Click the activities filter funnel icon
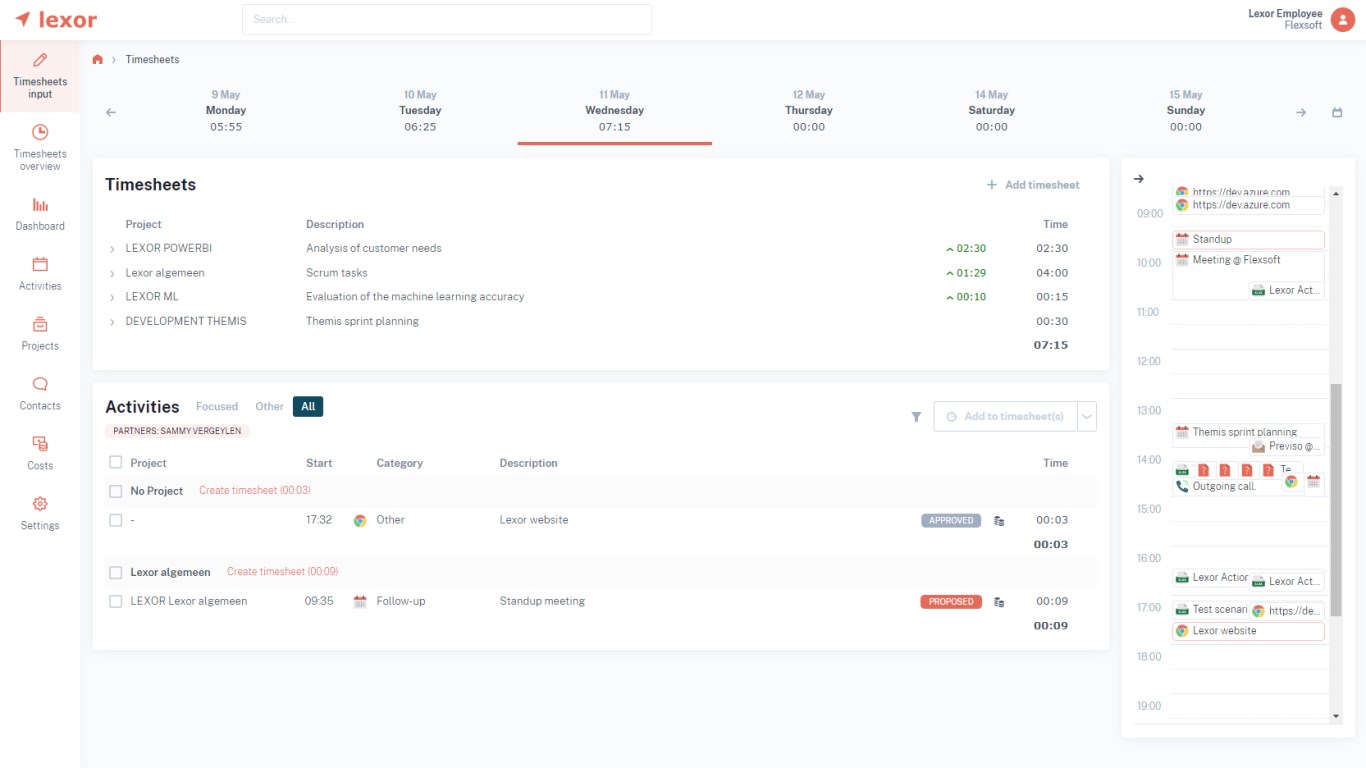 point(916,417)
